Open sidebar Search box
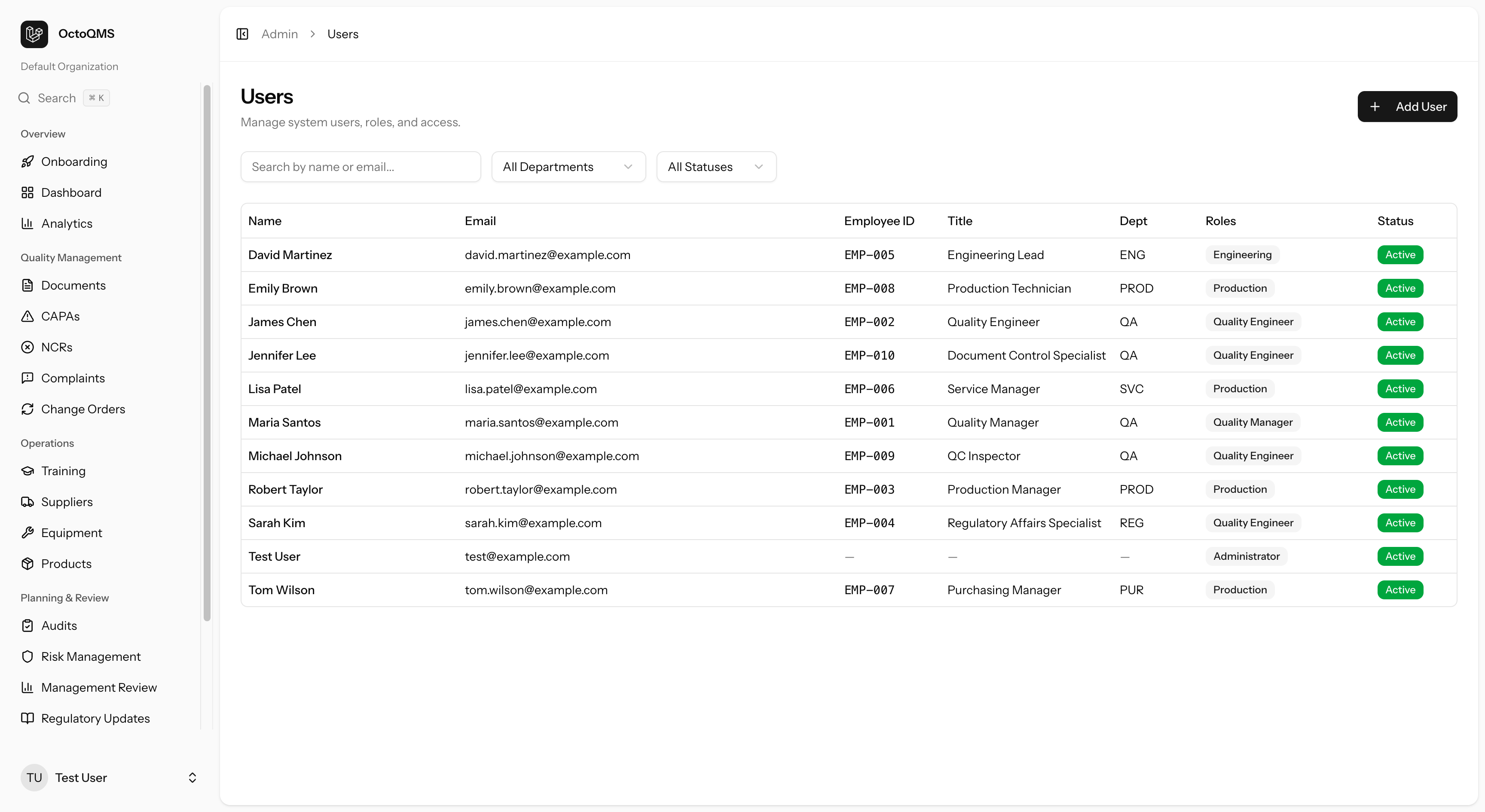This screenshot has height=812, width=1485. coord(64,98)
